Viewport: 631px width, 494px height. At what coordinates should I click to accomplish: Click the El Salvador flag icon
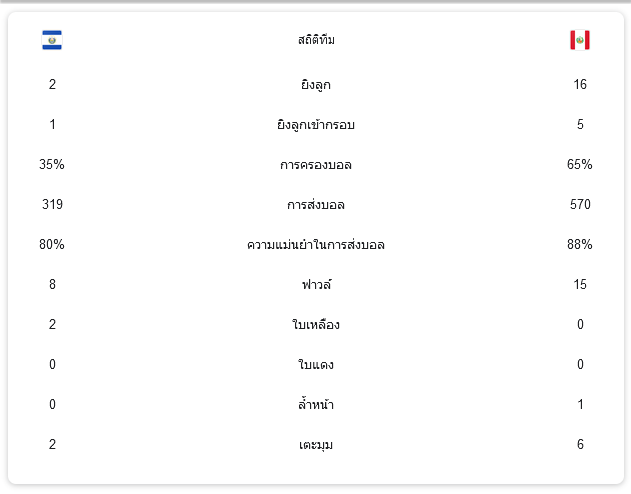[x=52, y=40]
